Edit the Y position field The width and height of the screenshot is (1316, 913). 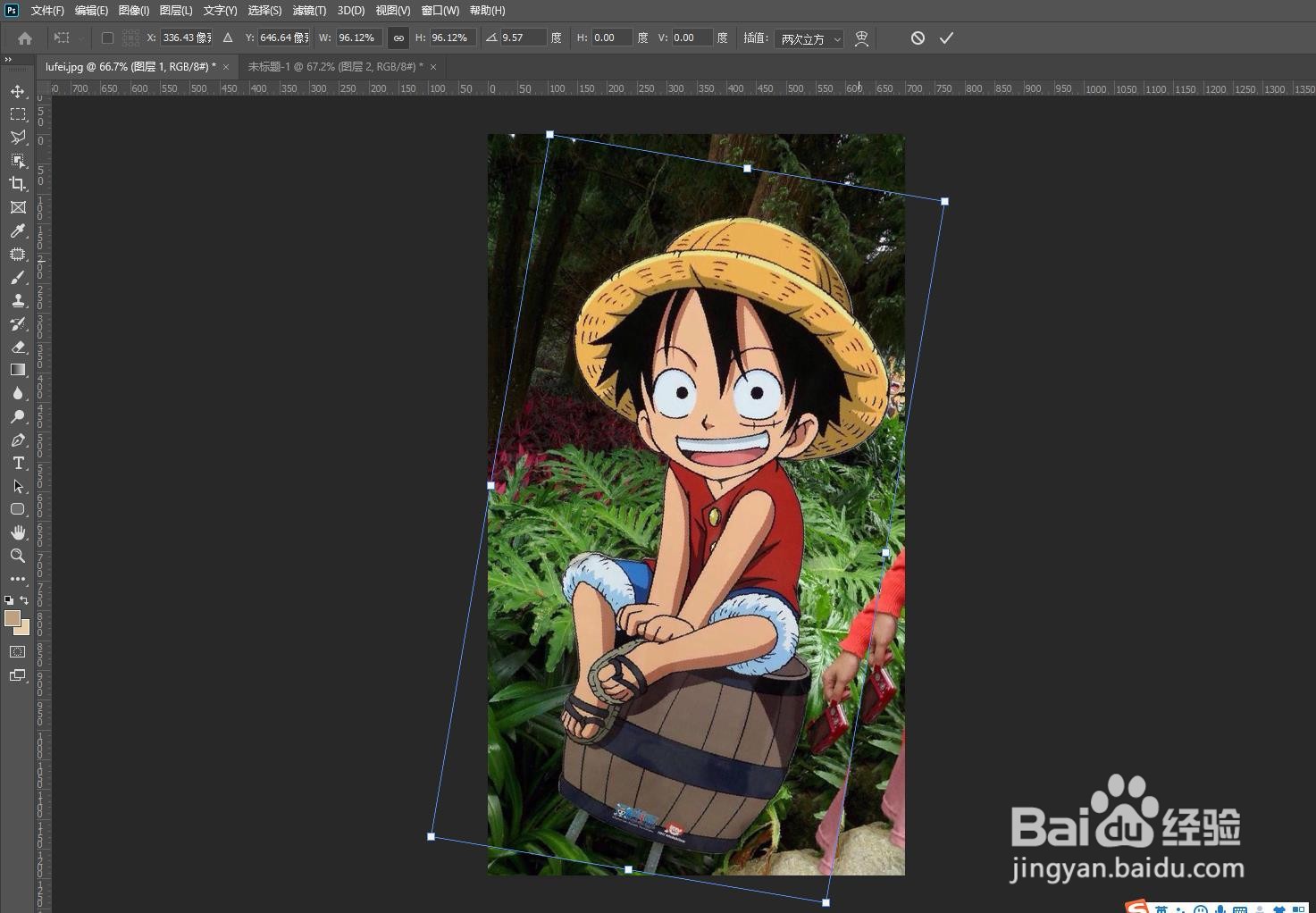[284, 38]
